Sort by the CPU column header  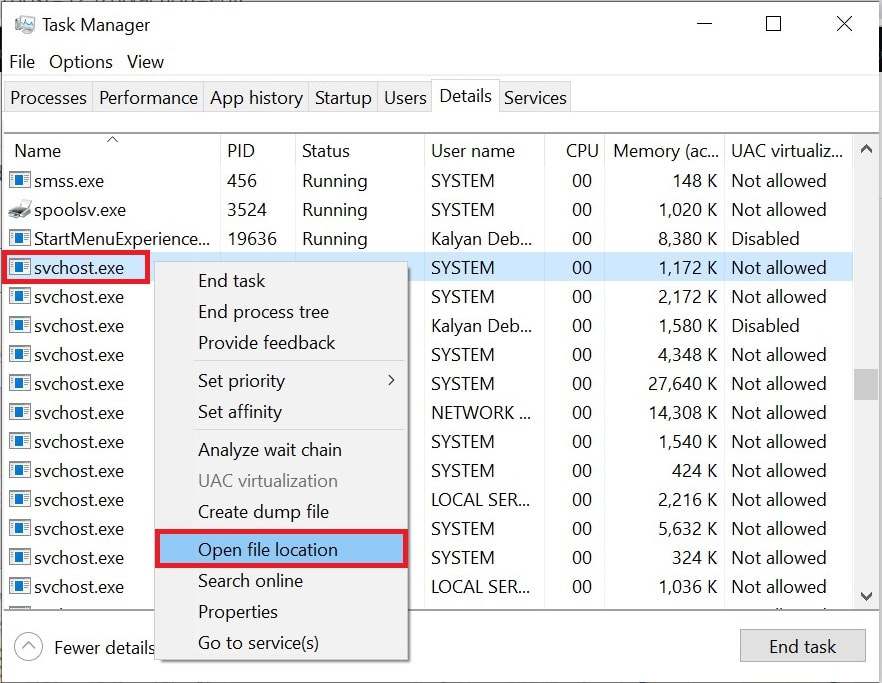pyautogui.click(x=574, y=151)
